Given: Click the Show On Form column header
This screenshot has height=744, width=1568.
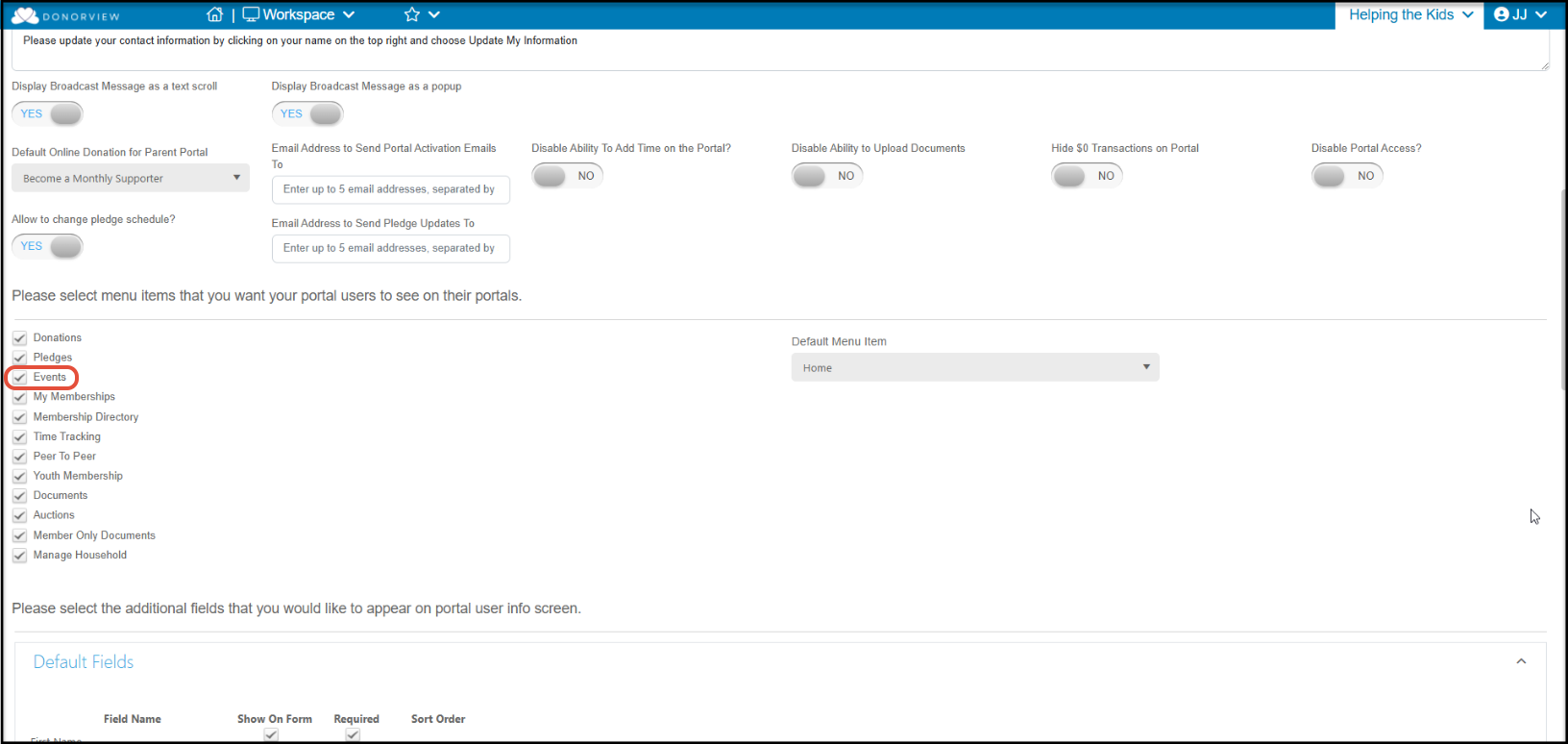Looking at the screenshot, I should tap(275, 719).
